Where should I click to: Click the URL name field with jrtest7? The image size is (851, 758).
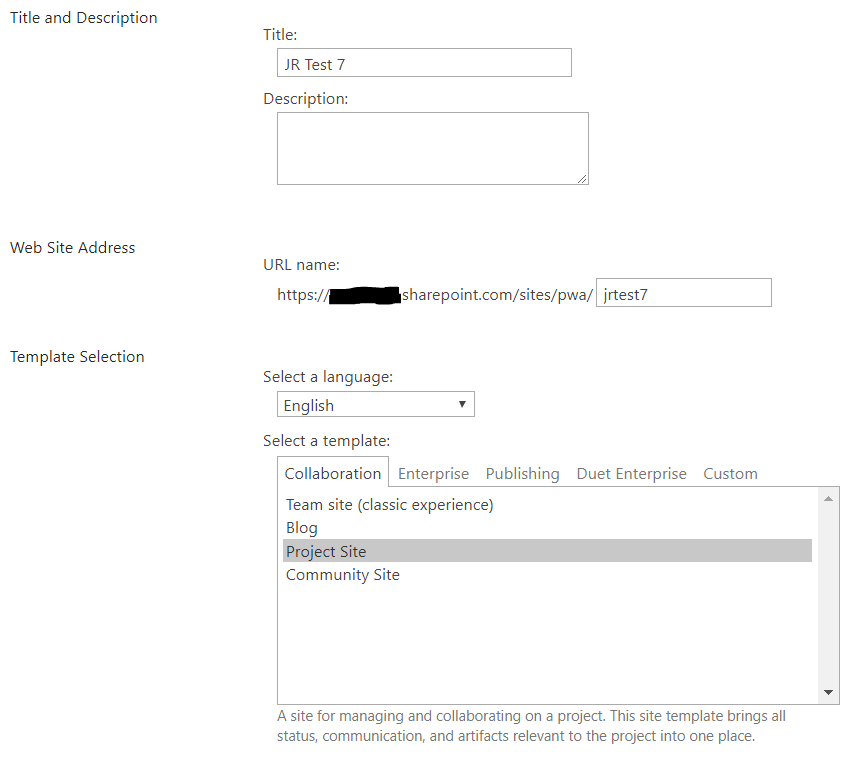683,293
